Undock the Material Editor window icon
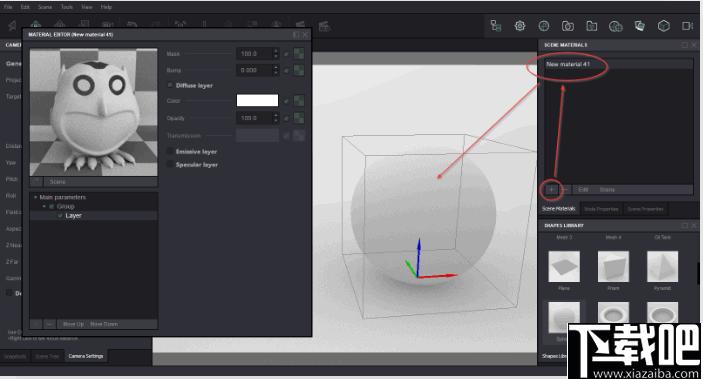703x379 pixels. click(296, 35)
